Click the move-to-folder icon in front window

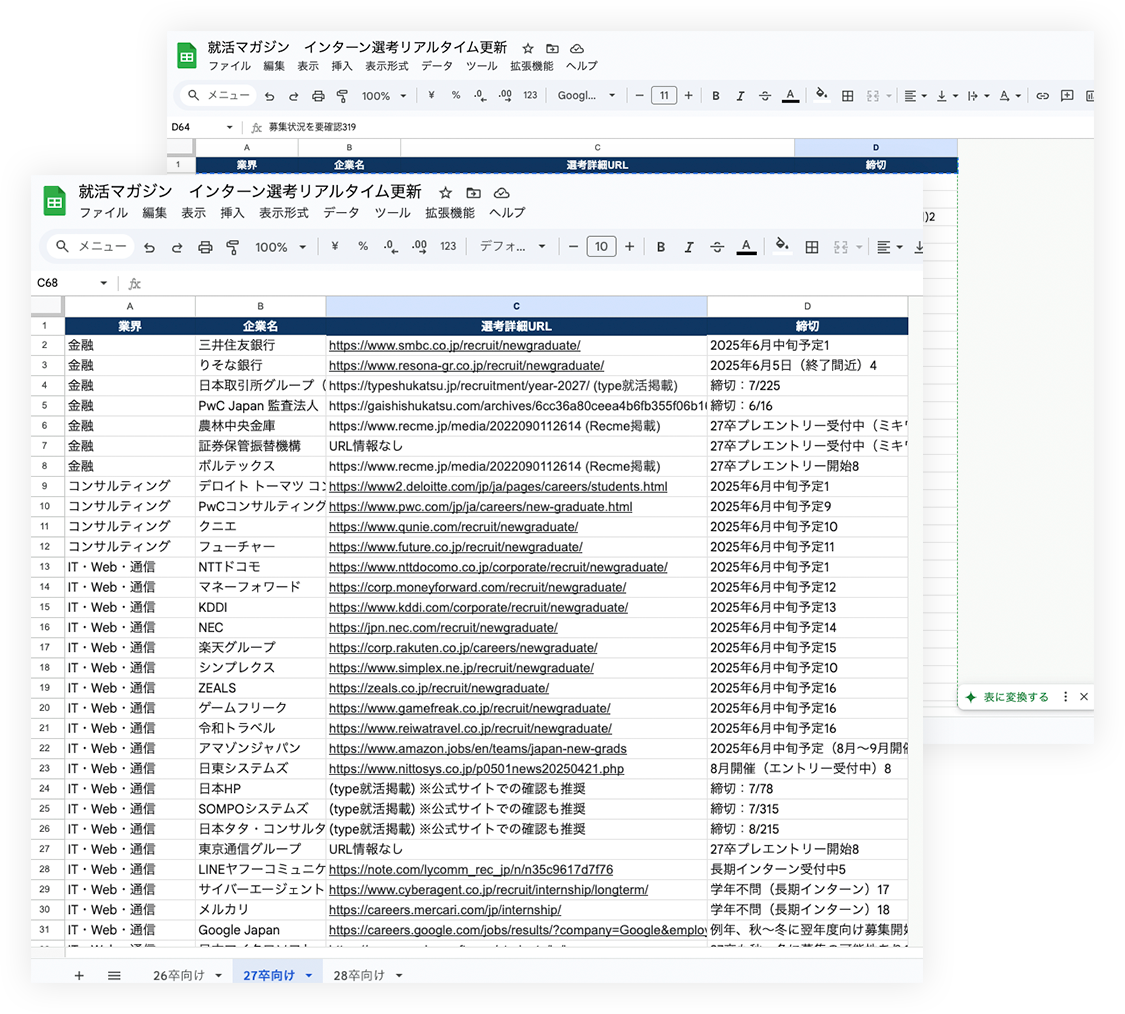point(474,192)
